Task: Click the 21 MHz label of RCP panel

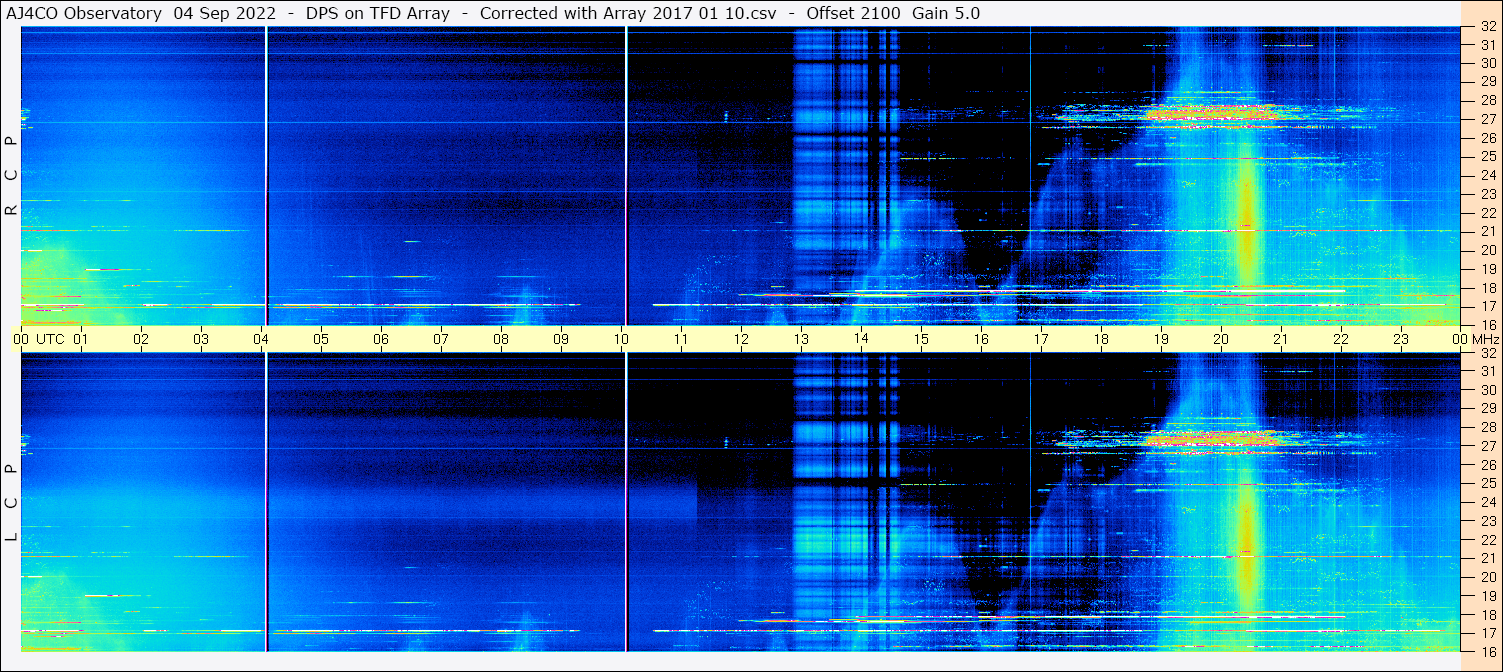Action: 1487,231
